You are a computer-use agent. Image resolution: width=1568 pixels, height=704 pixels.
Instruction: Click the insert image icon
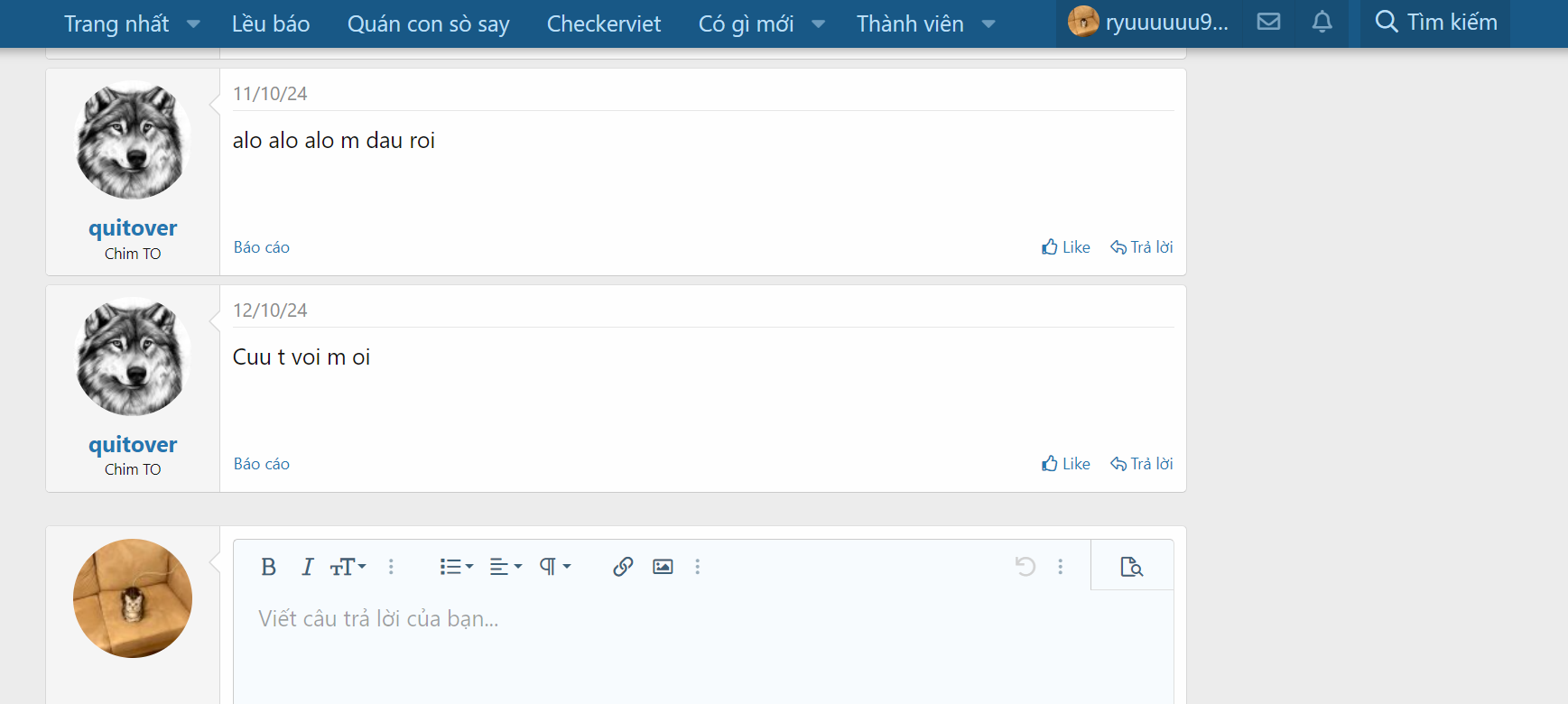pyautogui.click(x=663, y=567)
